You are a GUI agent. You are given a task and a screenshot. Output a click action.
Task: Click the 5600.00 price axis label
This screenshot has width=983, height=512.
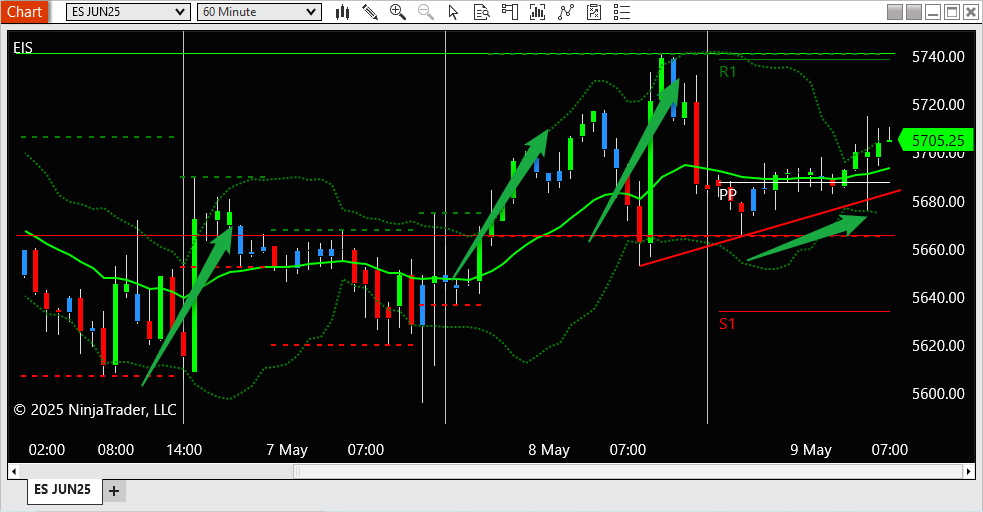(938, 394)
